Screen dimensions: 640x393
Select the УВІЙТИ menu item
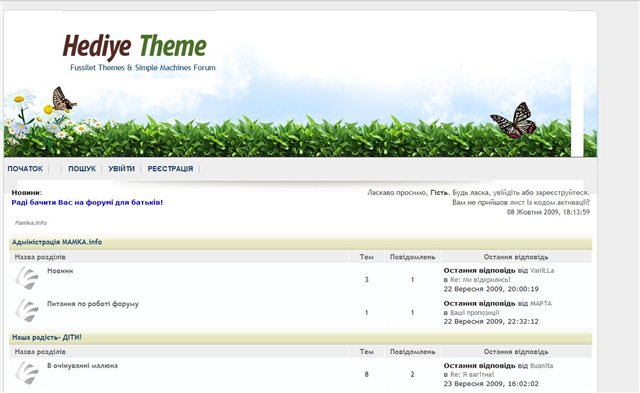pos(121,169)
